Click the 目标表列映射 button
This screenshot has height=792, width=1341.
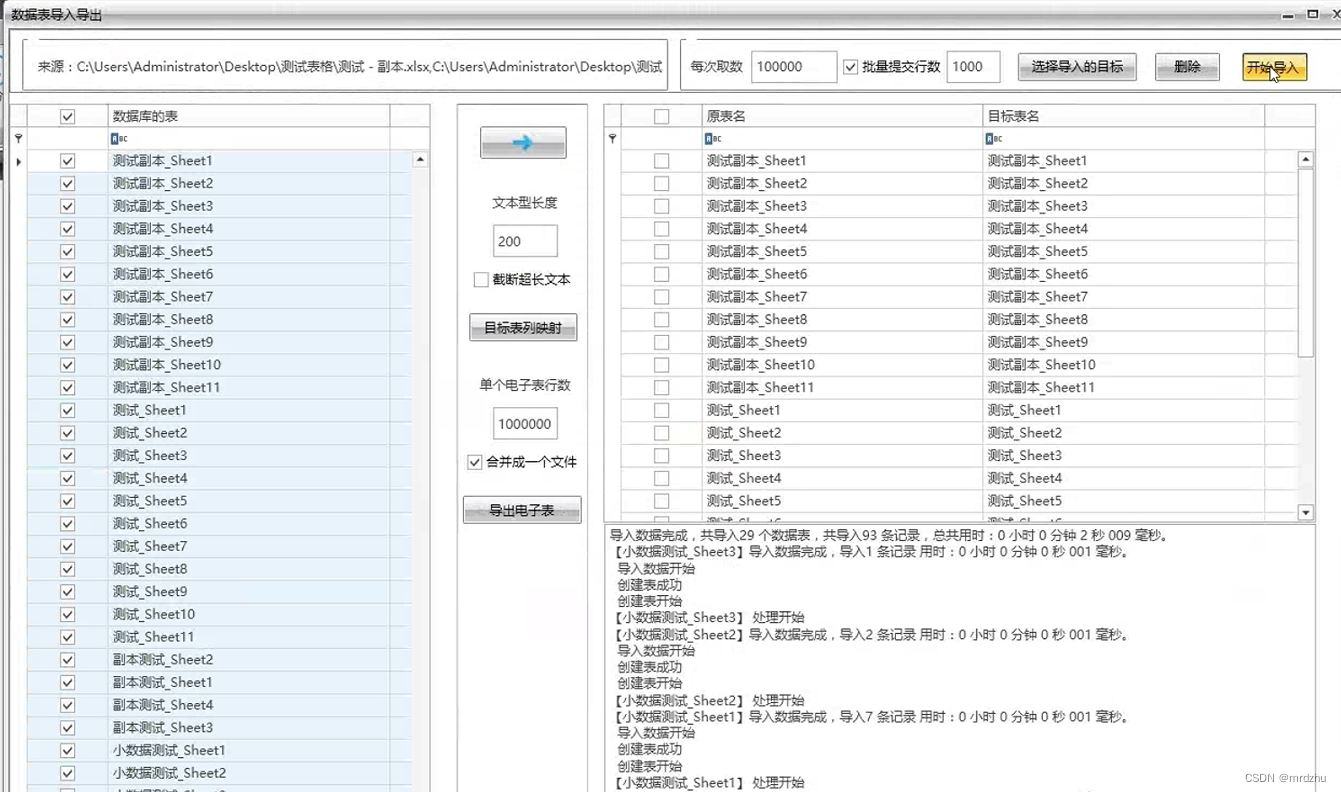[522, 327]
